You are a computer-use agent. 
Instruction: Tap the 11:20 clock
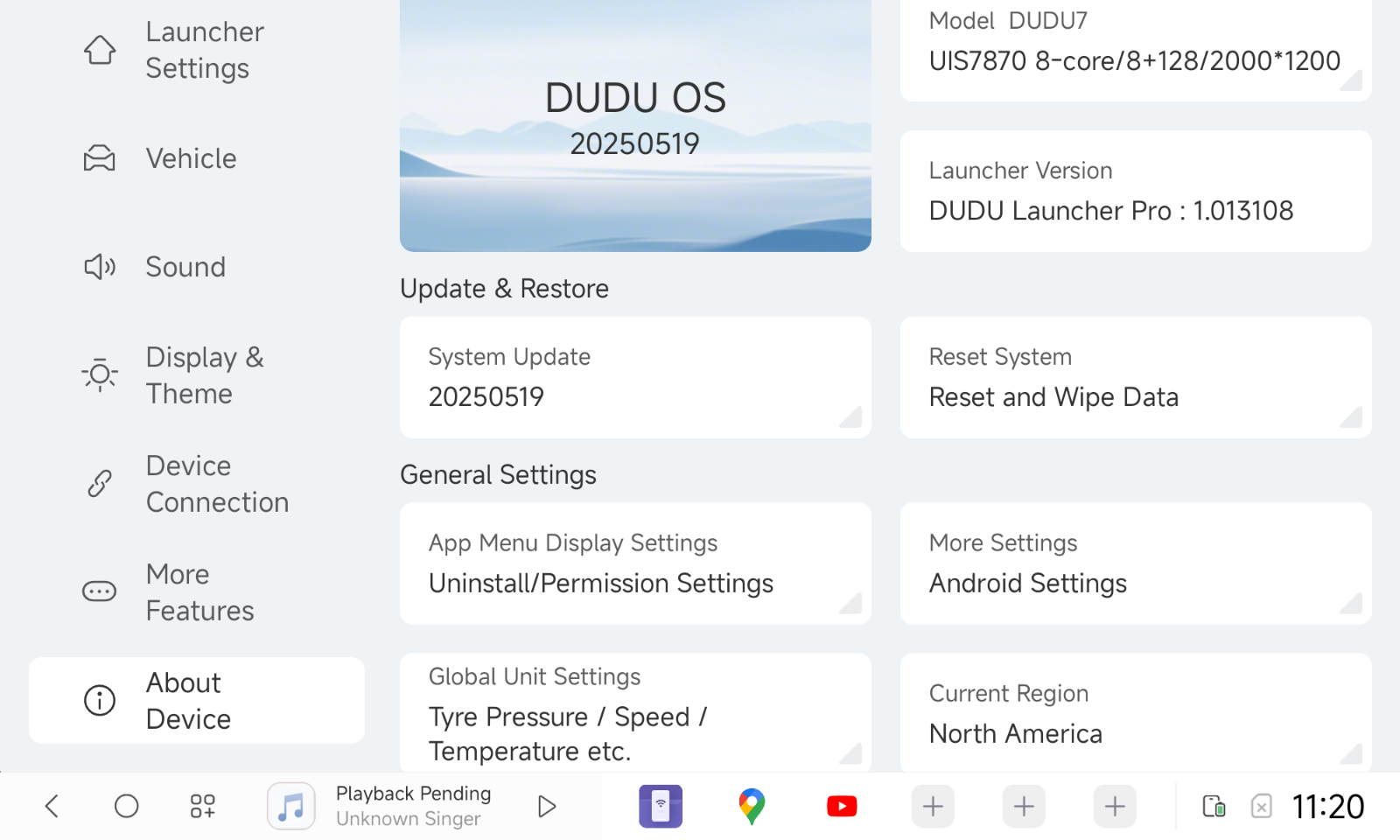coord(1328,807)
